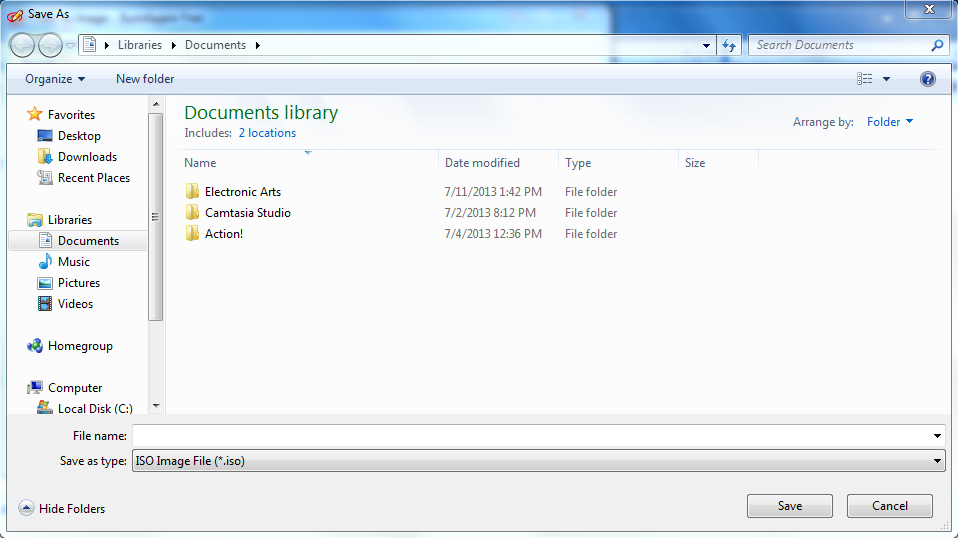Expand the File name history dropdown arrow
This screenshot has width=958, height=538.
(x=937, y=436)
